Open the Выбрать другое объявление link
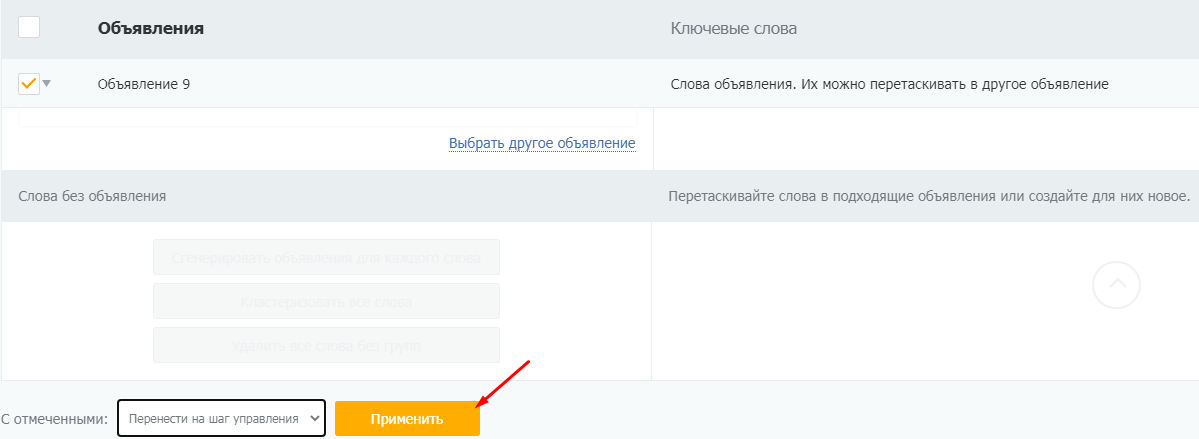 [x=542, y=143]
